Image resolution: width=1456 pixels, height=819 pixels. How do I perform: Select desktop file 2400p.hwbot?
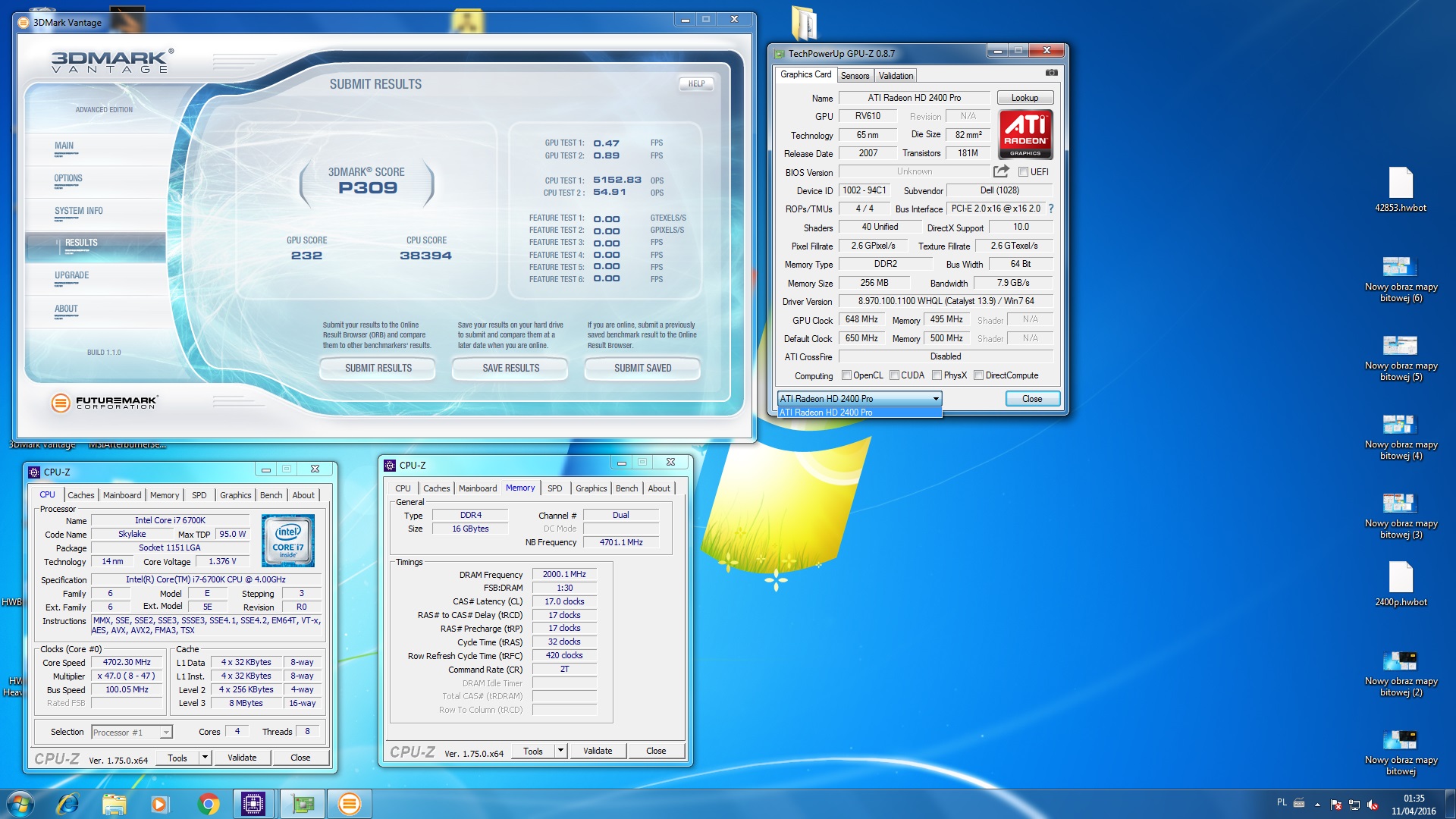pyautogui.click(x=1401, y=584)
